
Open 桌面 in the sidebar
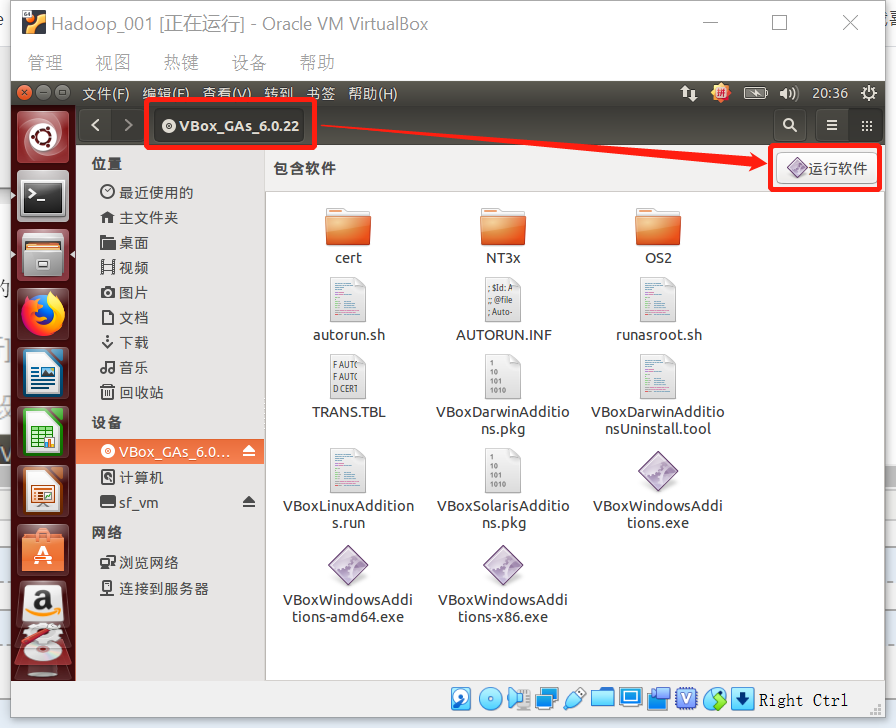point(124,243)
